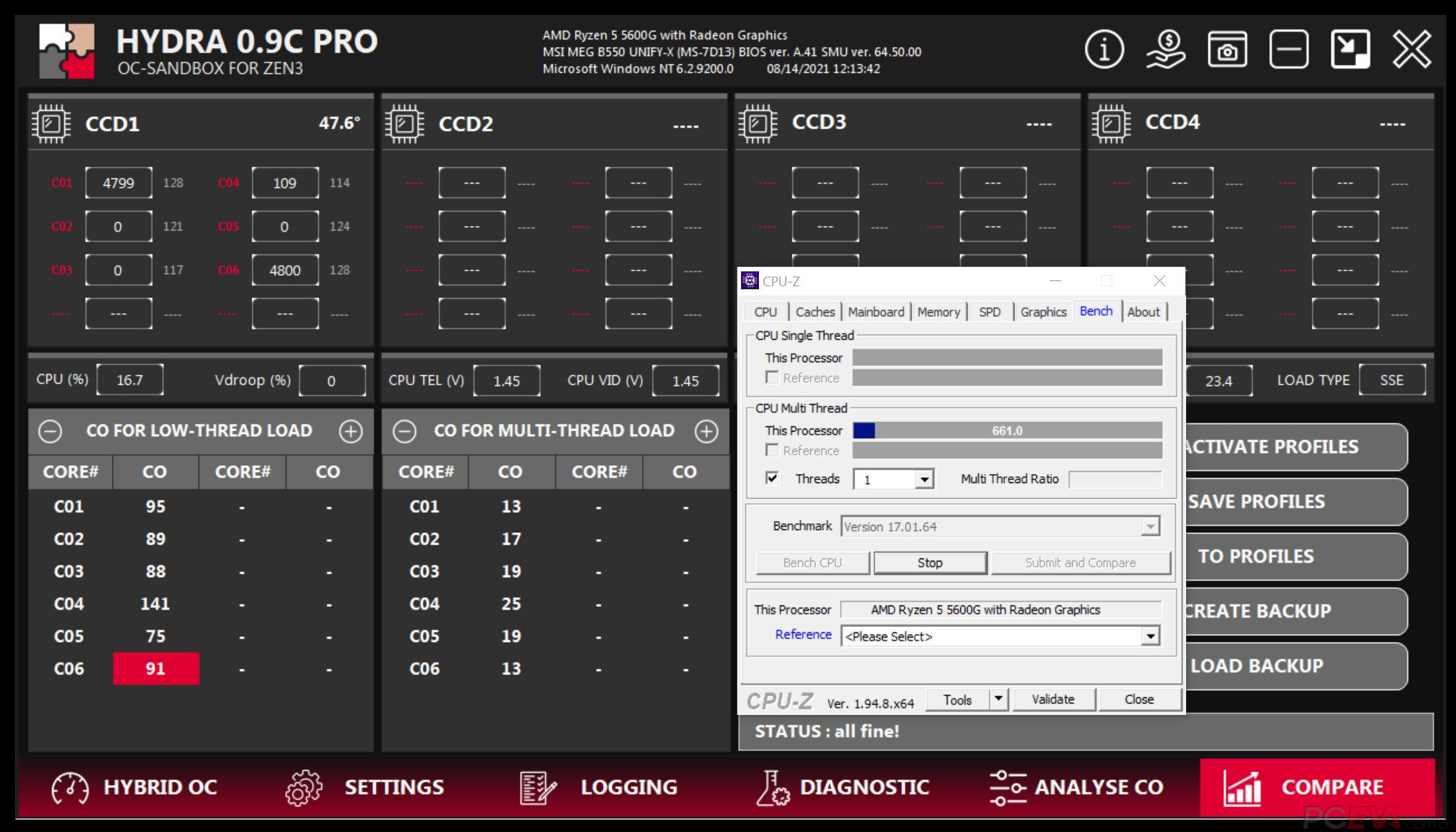Enable Reference checkbox under CPU Multi Thread
Viewport: 1456px width, 832px height.
pos(772,450)
